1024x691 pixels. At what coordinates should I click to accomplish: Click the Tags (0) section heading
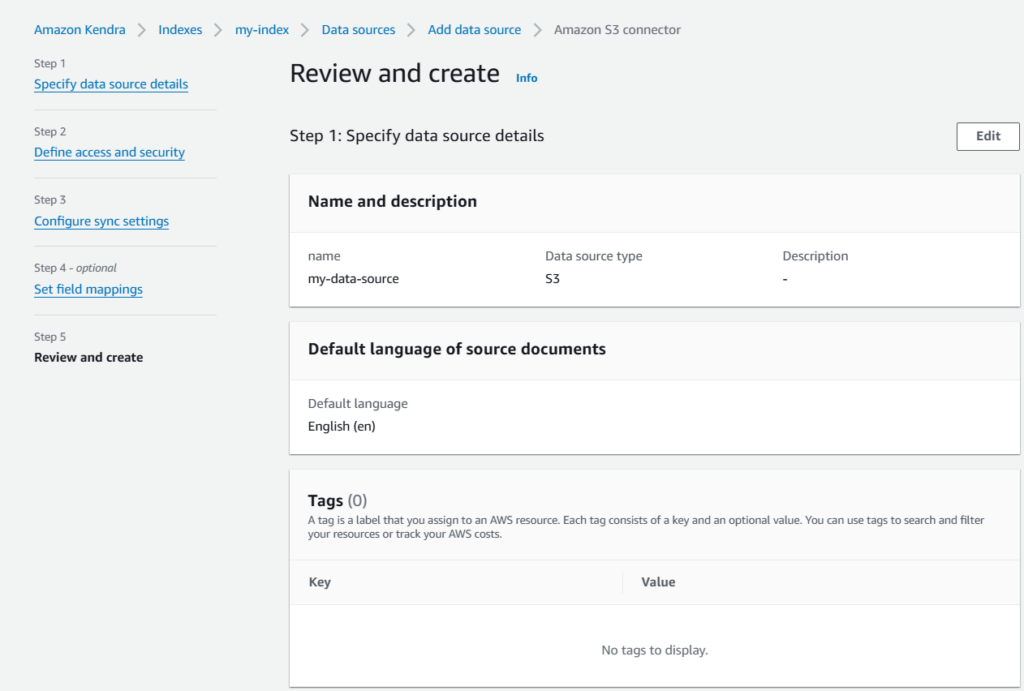[x=337, y=500]
